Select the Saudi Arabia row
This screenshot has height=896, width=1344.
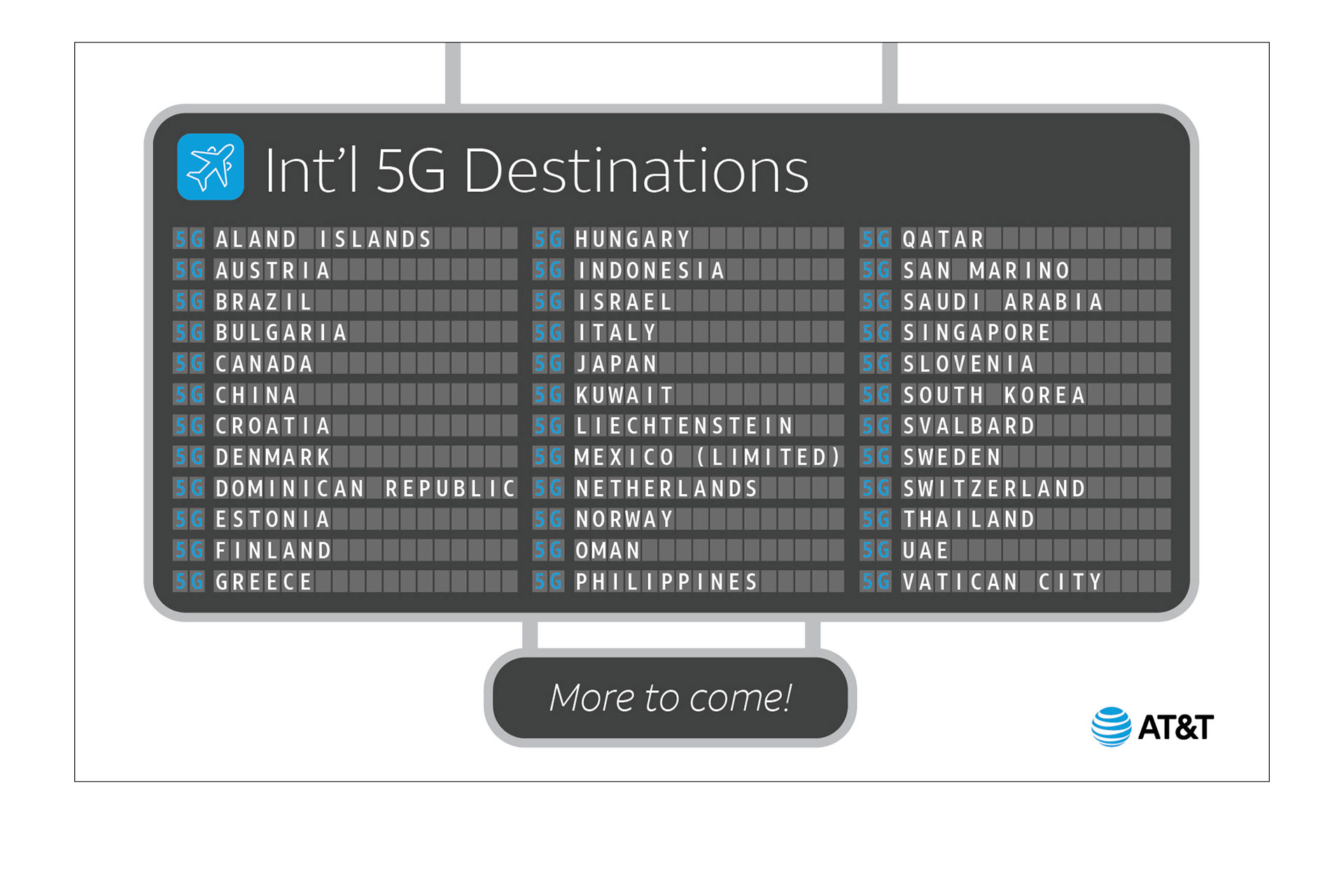click(x=1015, y=301)
